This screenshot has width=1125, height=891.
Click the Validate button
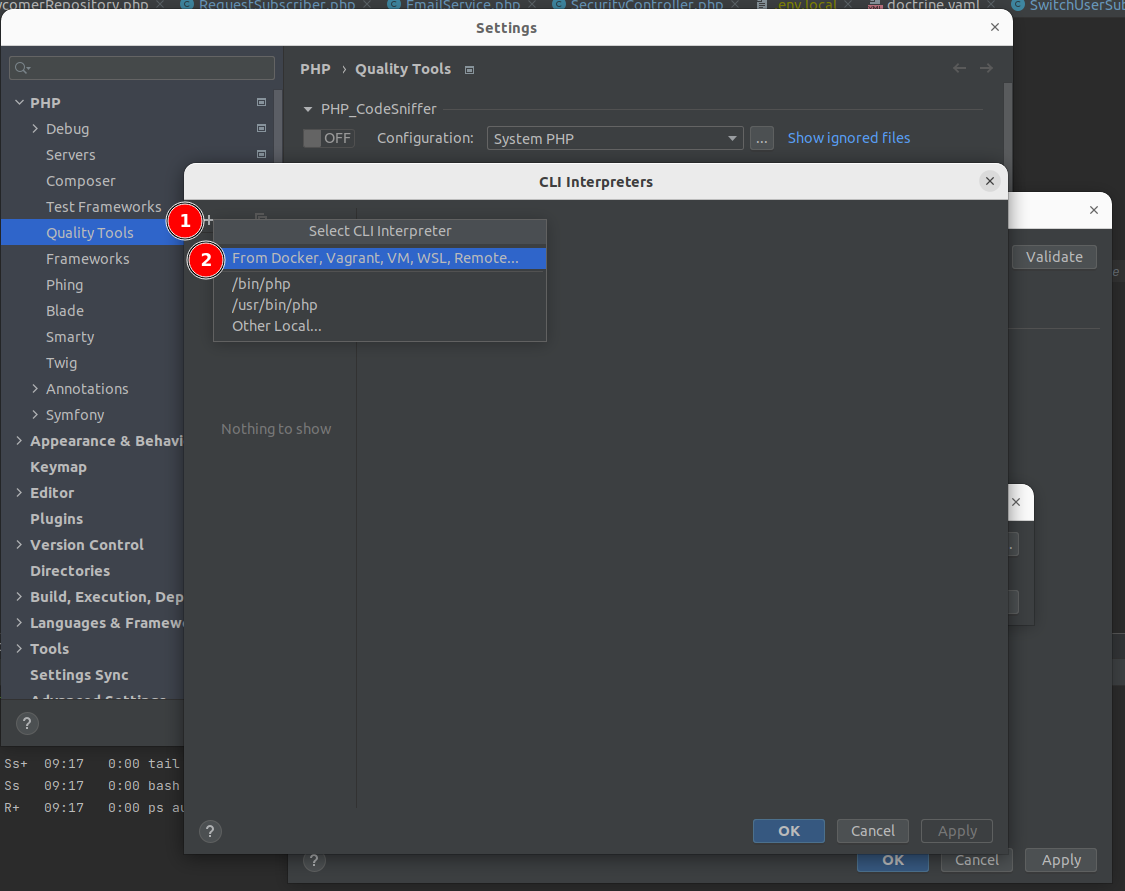pos(1054,257)
